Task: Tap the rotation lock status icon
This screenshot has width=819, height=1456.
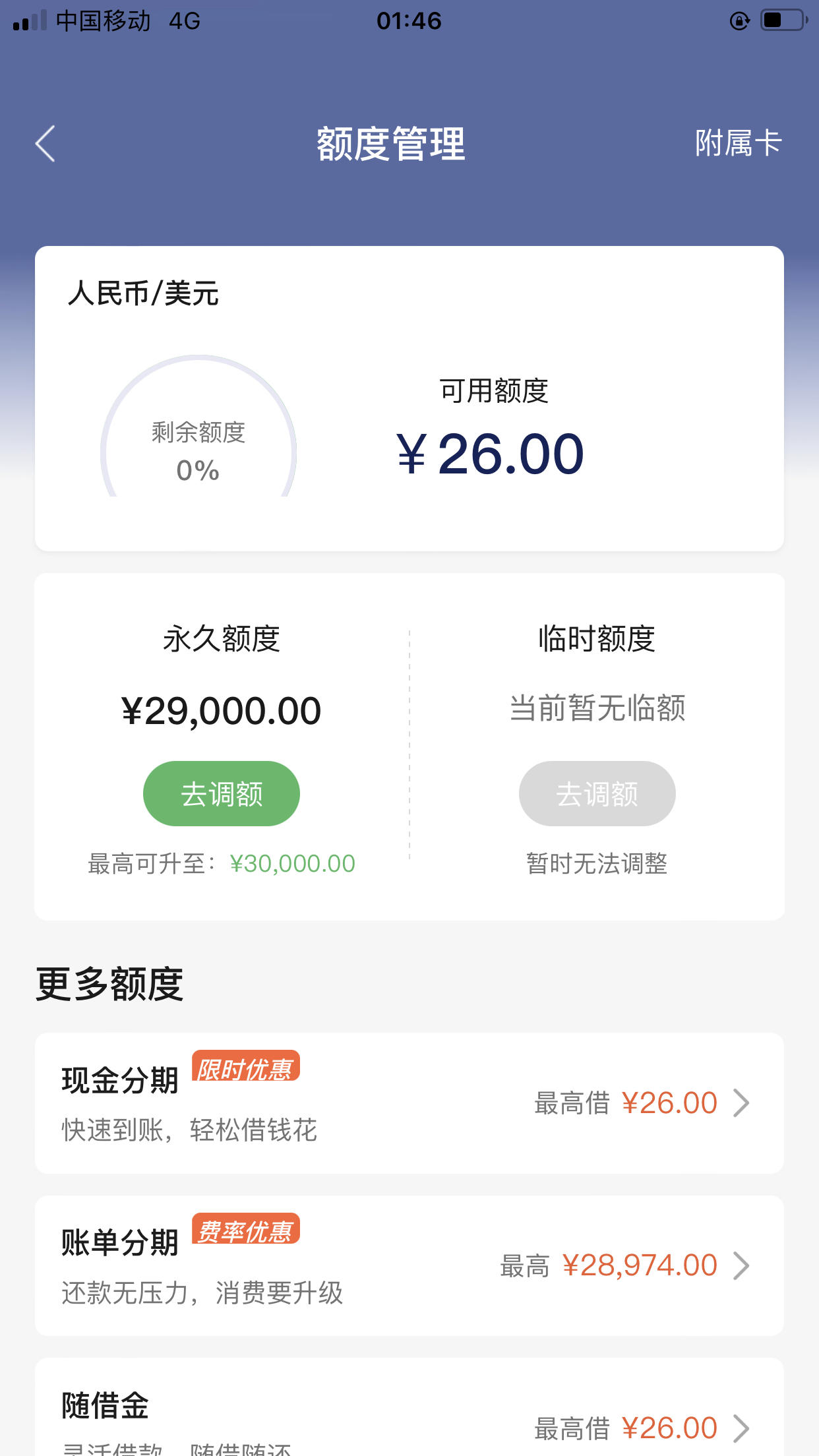Action: tap(740, 21)
